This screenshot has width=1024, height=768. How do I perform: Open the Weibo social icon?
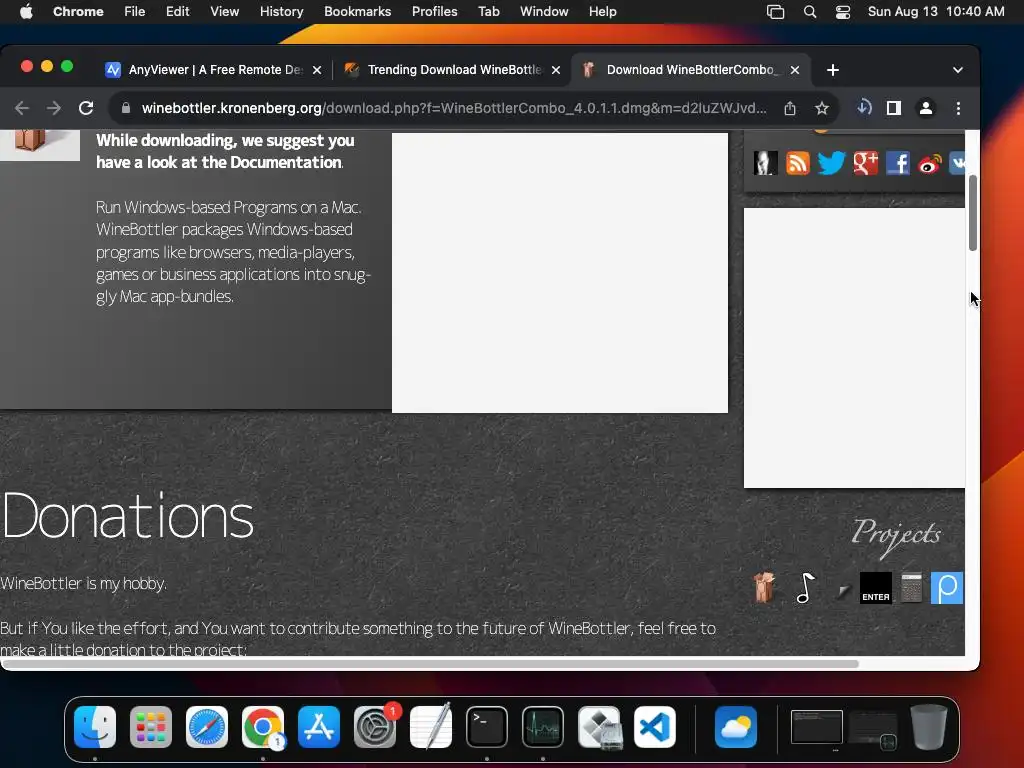tap(930, 164)
